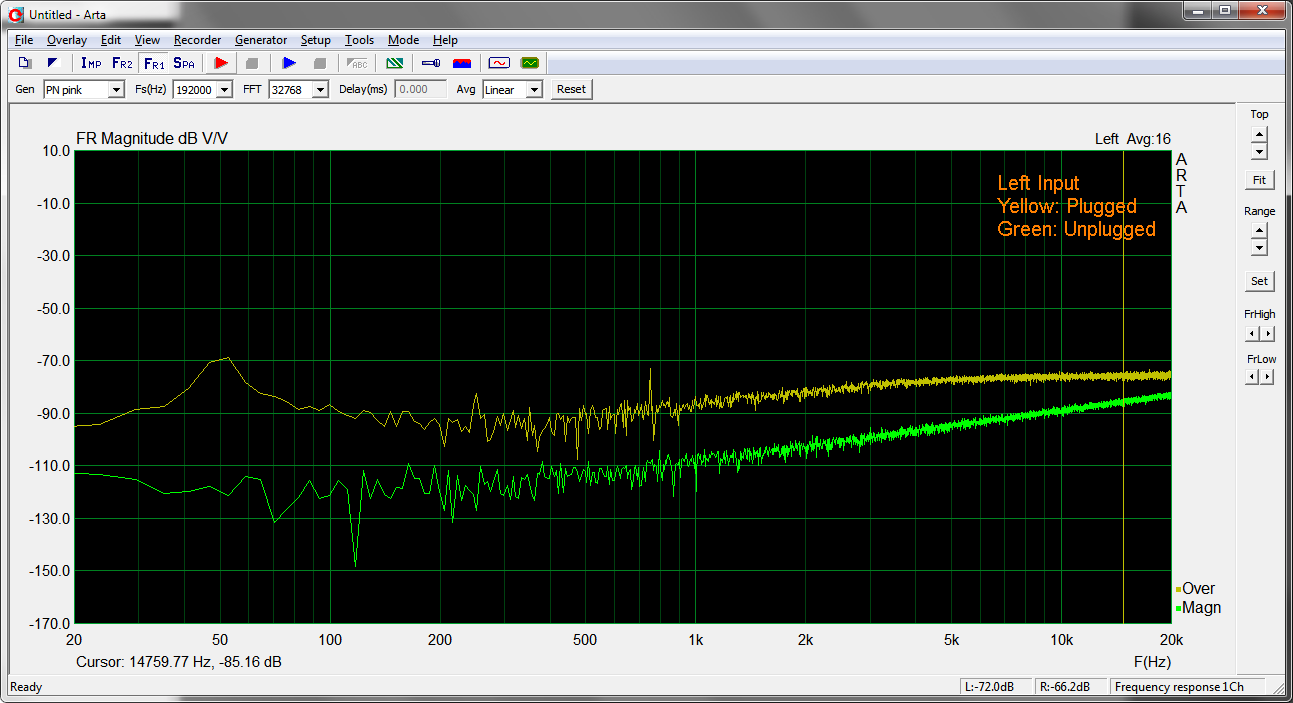Click the New file icon

tap(24, 63)
